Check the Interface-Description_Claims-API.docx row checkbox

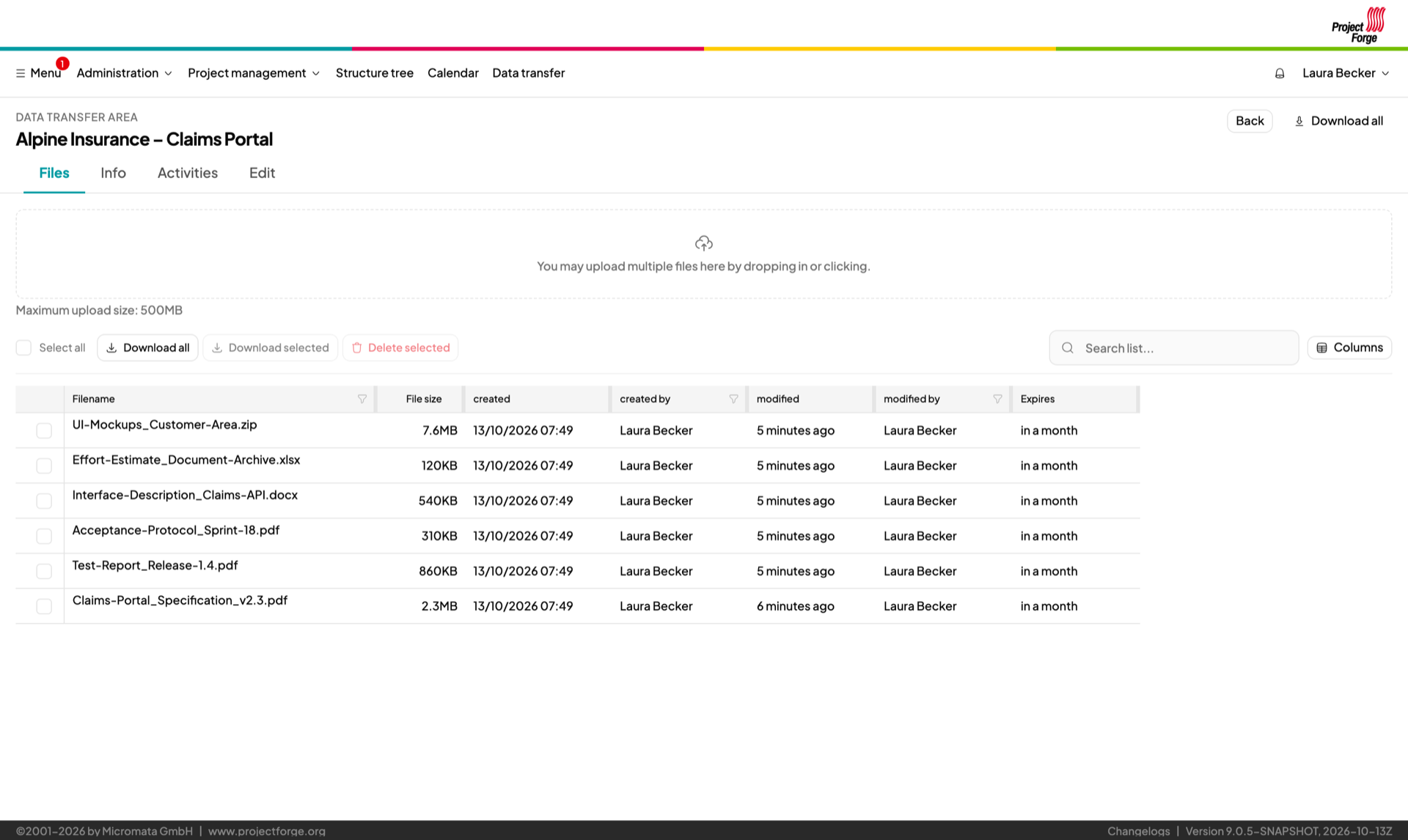pyautogui.click(x=44, y=501)
